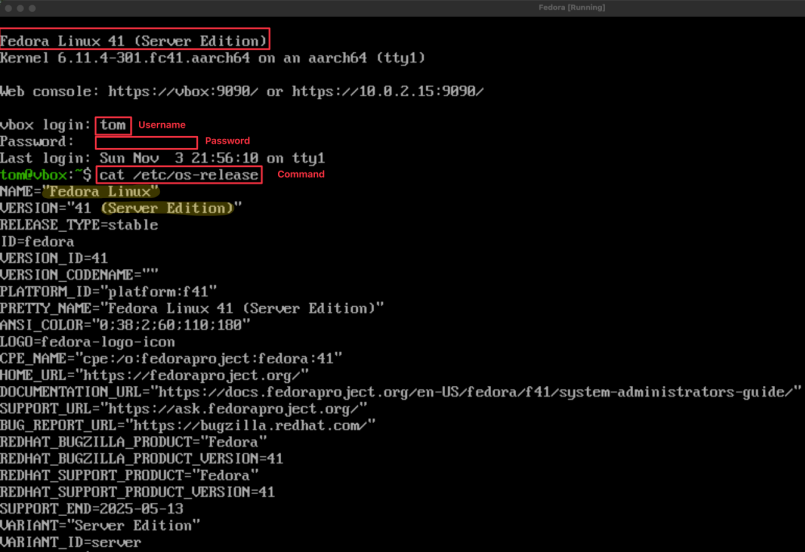The height and width of the screenshot is (552, 805).
Task: Click the "Password:" prompt label
Action: click(37, 141)
